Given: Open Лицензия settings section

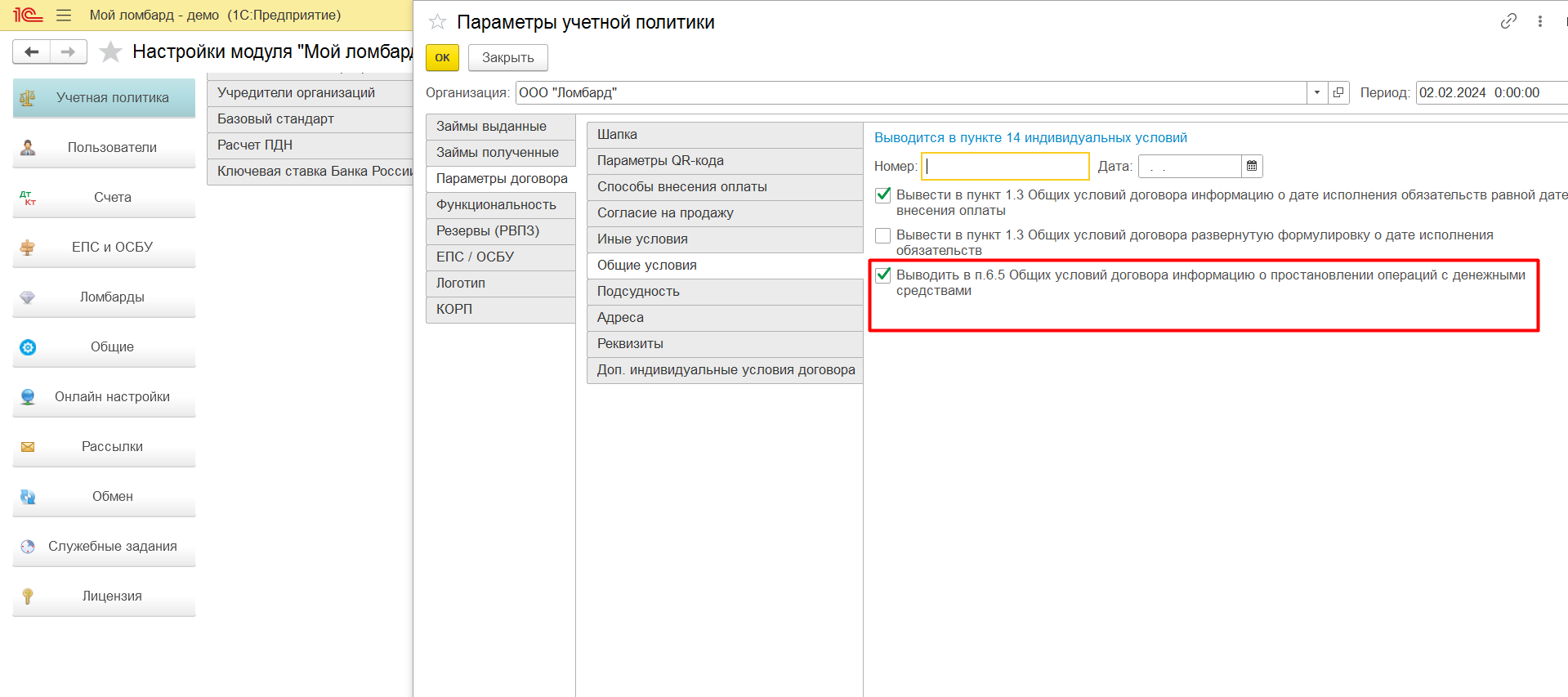Looking at the screenshot, I should coord(104,596).
